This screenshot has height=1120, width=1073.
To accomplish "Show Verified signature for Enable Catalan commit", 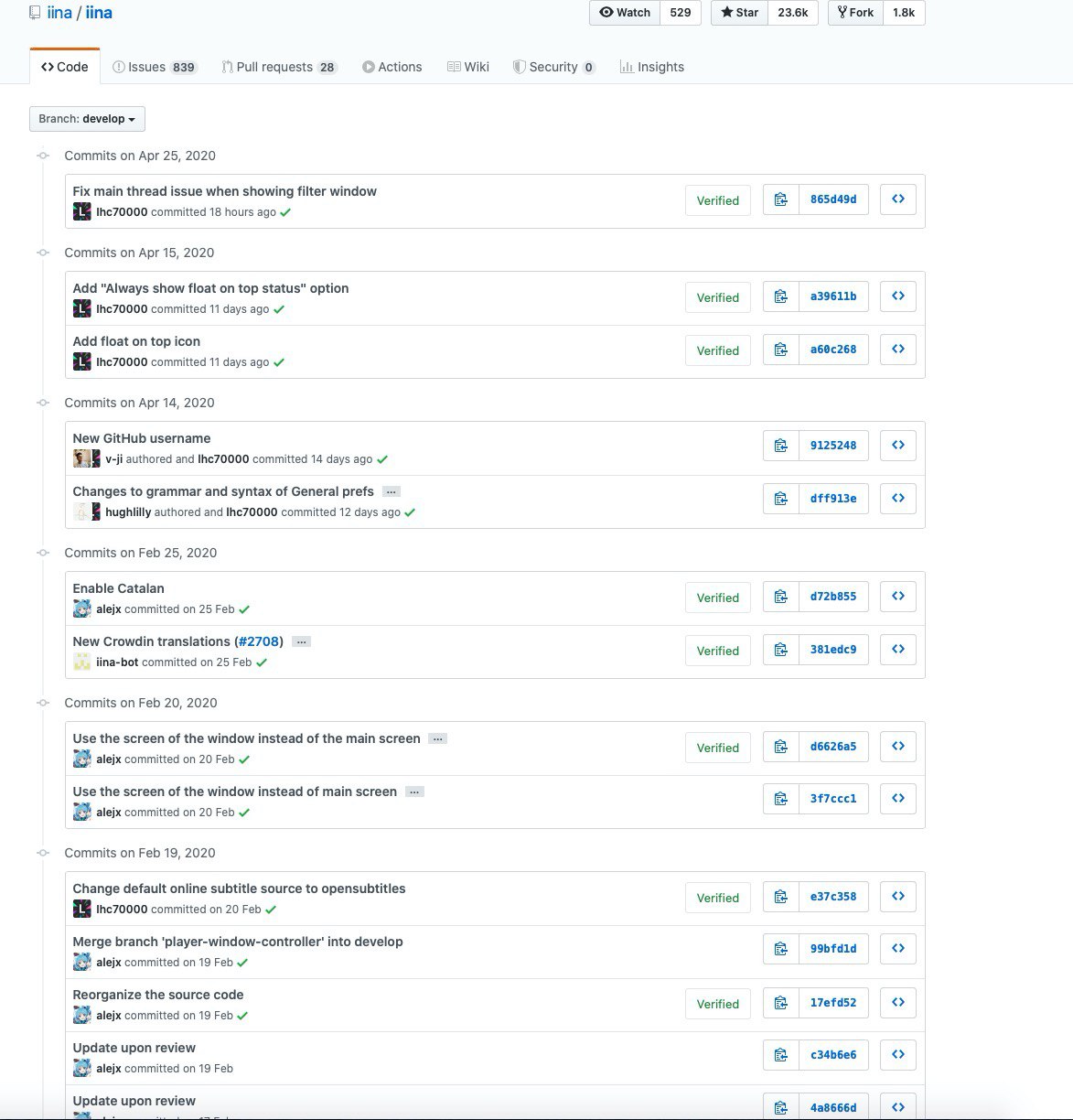I will coord(718,598).
